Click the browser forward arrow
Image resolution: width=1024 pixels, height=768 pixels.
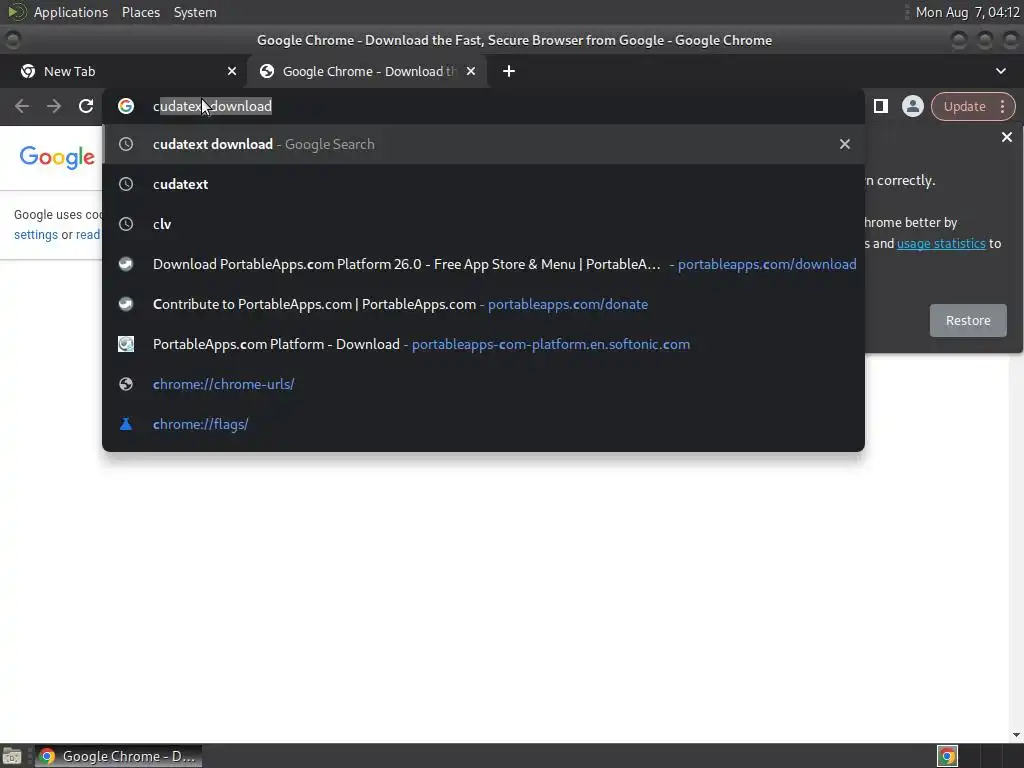[x=54, y=106]
